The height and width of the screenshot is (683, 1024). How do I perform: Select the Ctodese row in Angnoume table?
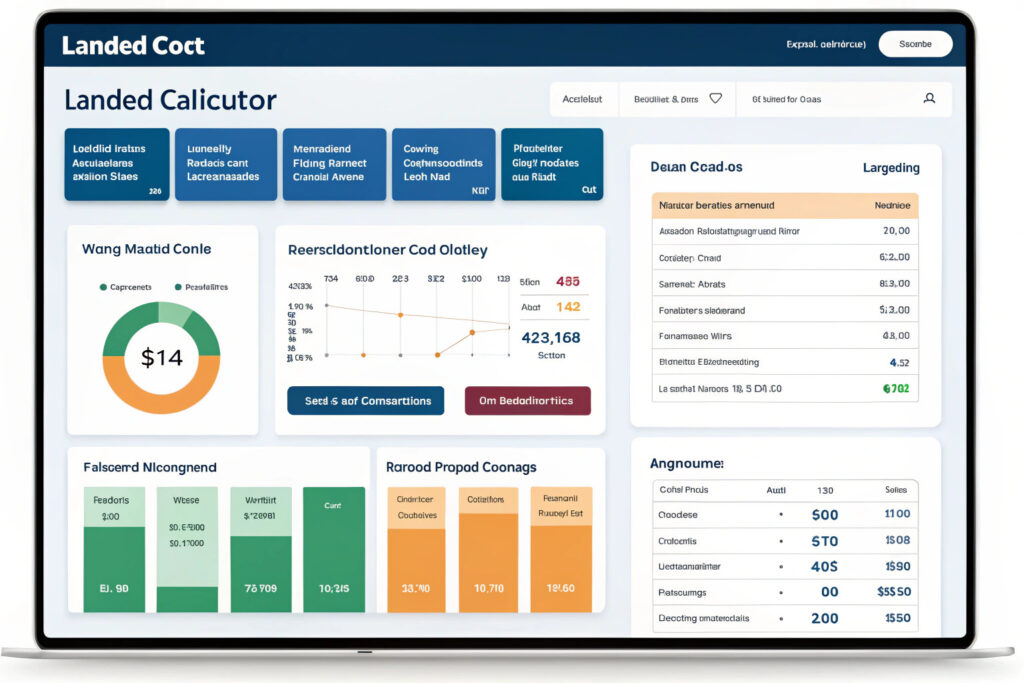tap(785, 515)
